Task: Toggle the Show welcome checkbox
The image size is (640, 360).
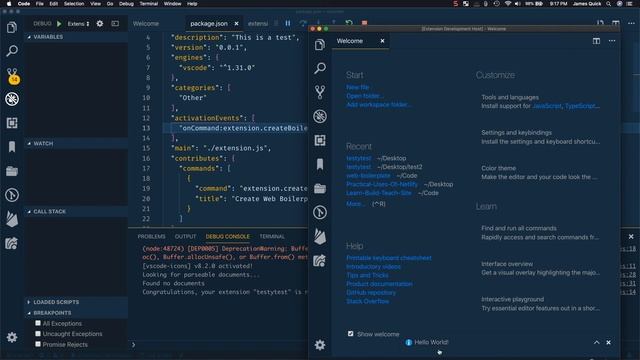Action: [351, 333]
